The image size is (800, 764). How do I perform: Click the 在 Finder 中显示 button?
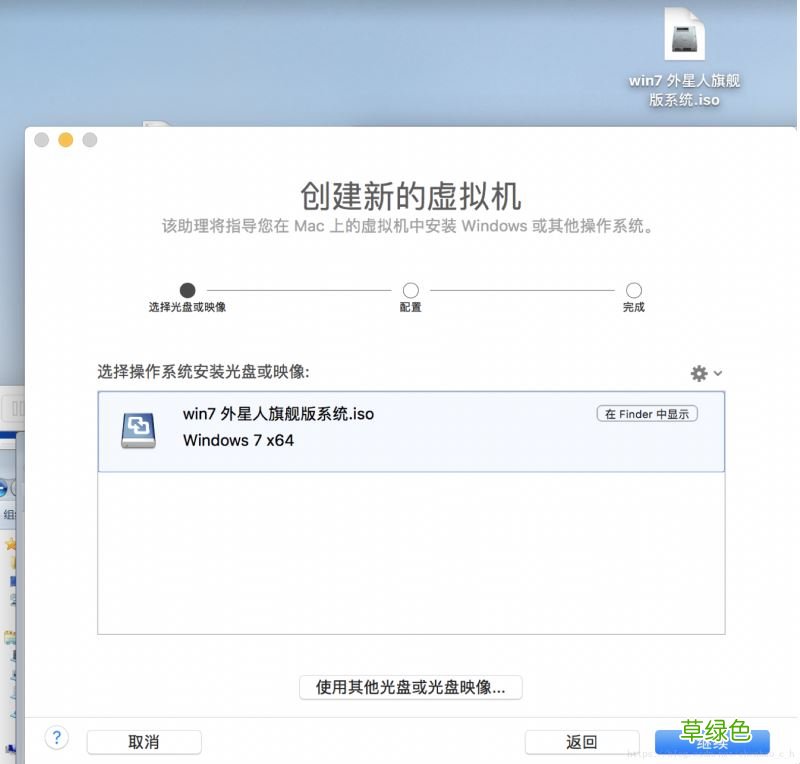coord(646,413)
